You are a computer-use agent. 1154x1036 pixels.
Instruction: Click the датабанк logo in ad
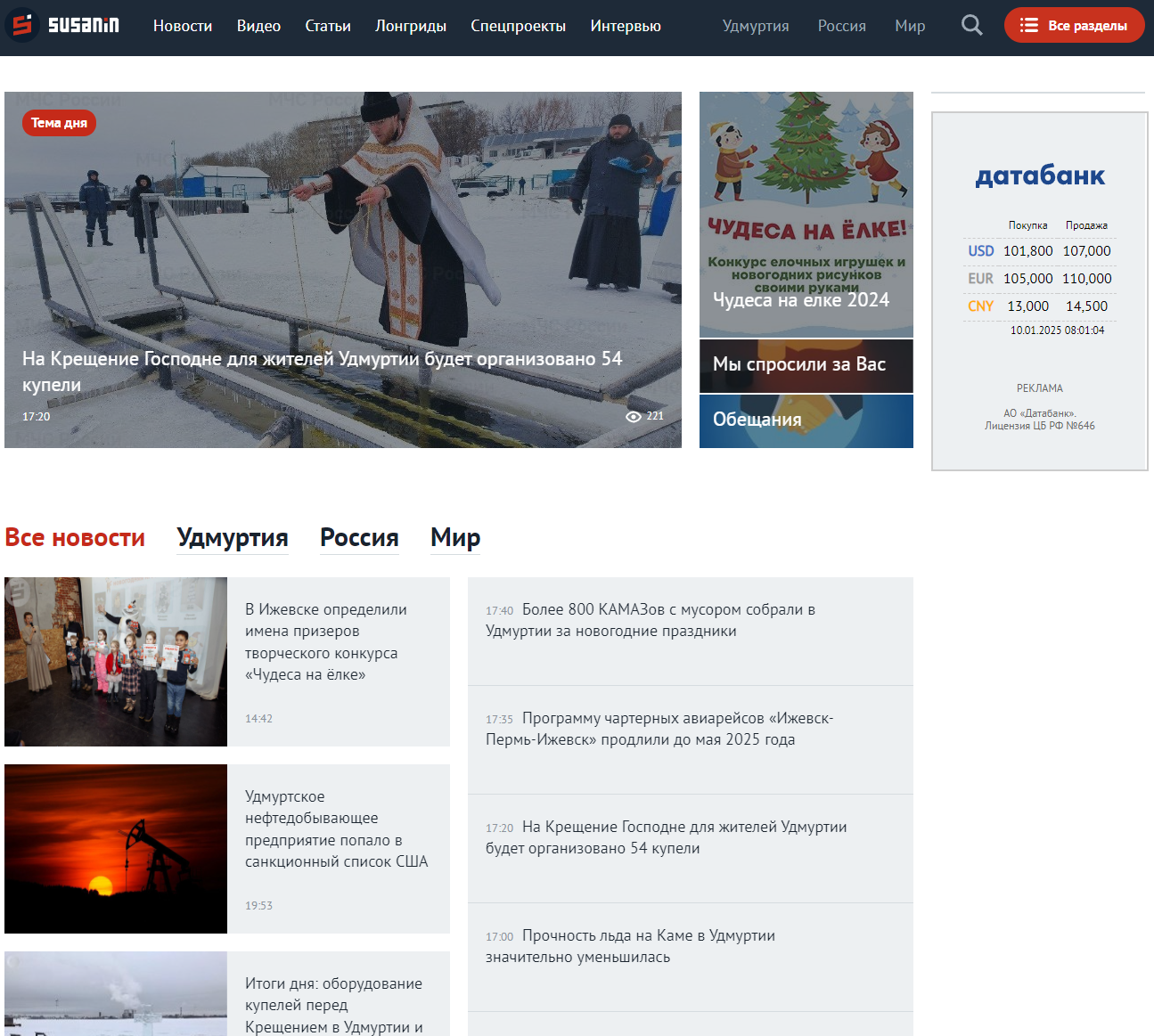(x=1040, y=175)
